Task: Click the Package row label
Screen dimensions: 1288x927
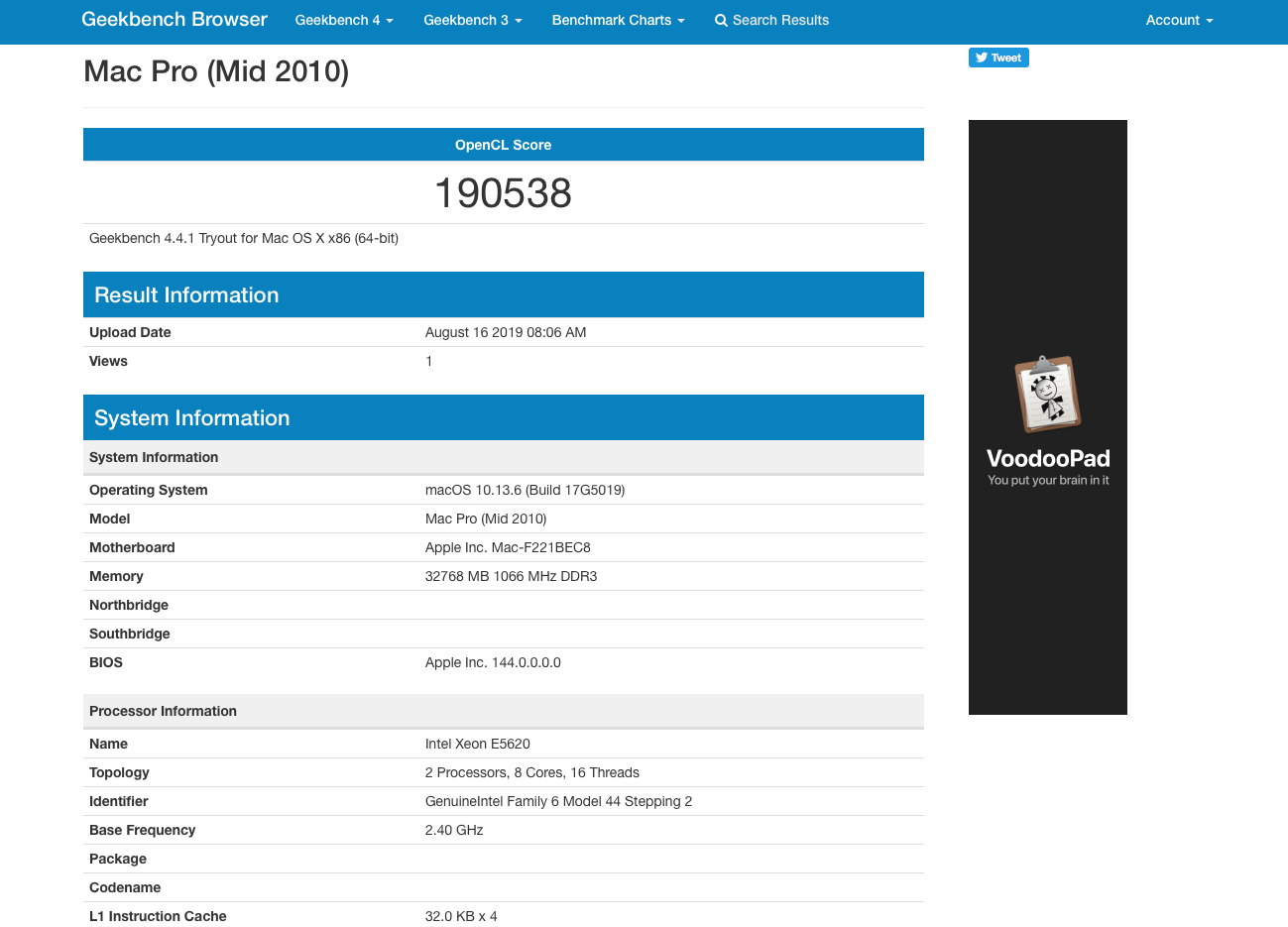Action: tap(118, 859)
